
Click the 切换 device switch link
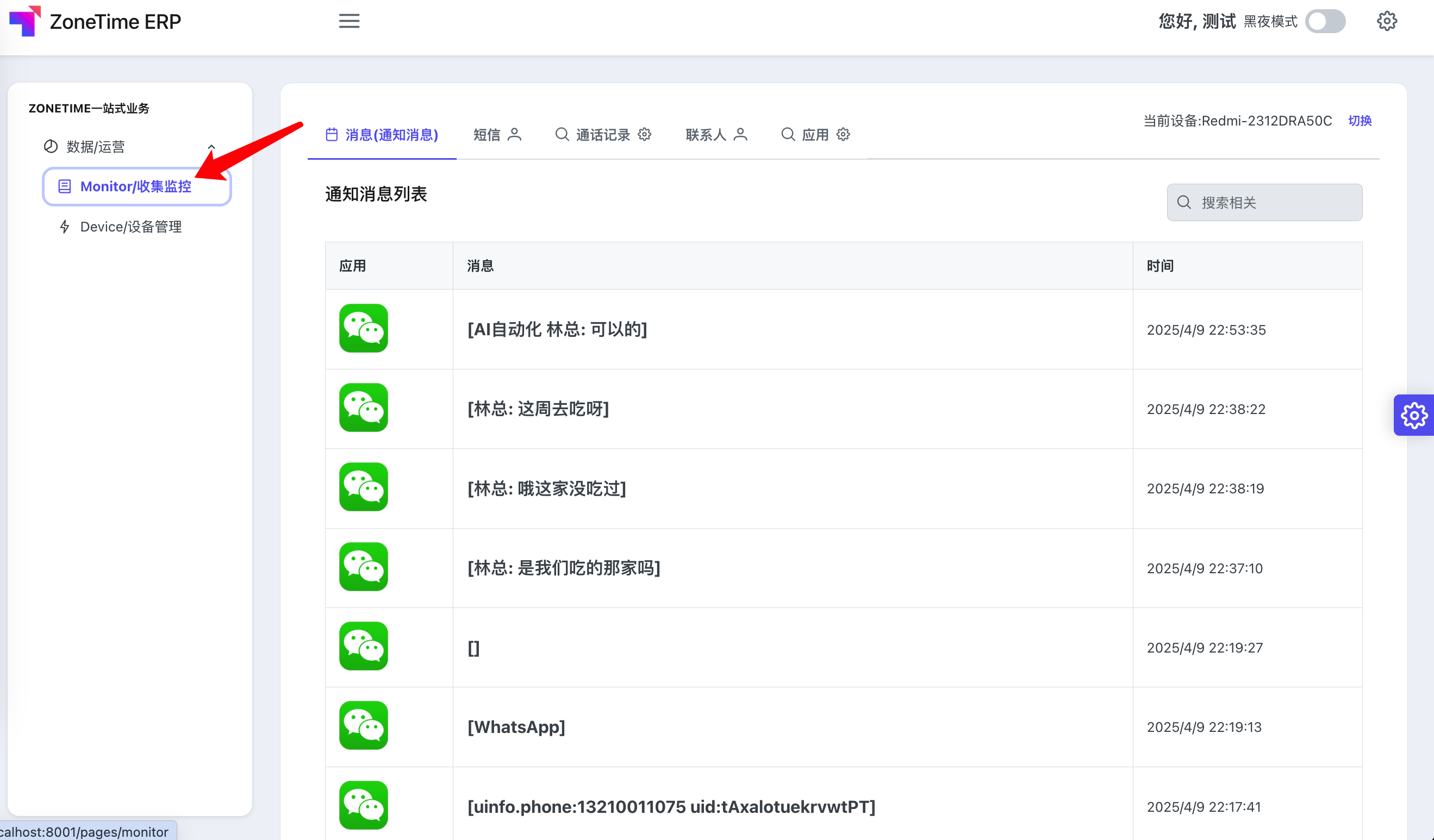tap(1360, 121)
